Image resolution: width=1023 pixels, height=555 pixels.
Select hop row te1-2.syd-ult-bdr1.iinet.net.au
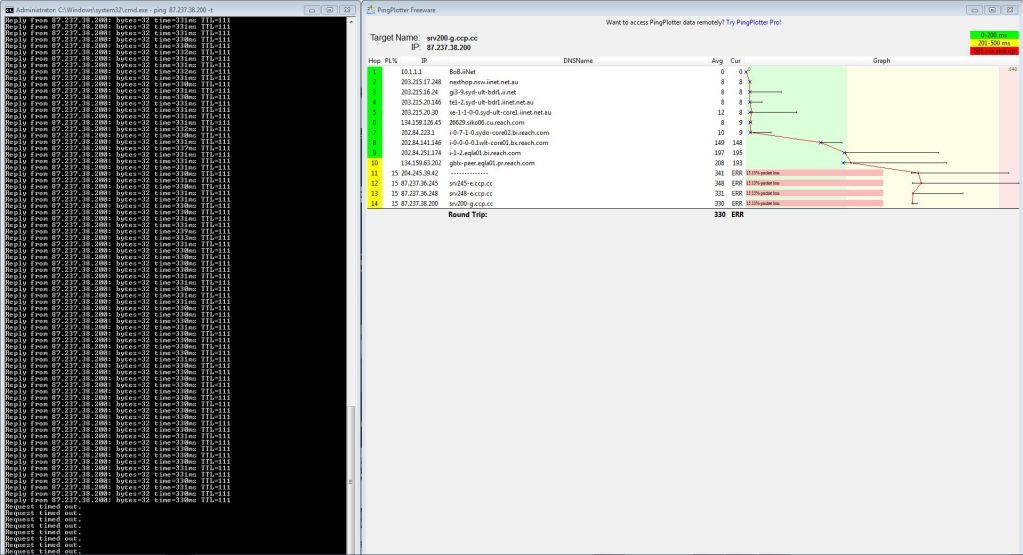click(693, 102)
